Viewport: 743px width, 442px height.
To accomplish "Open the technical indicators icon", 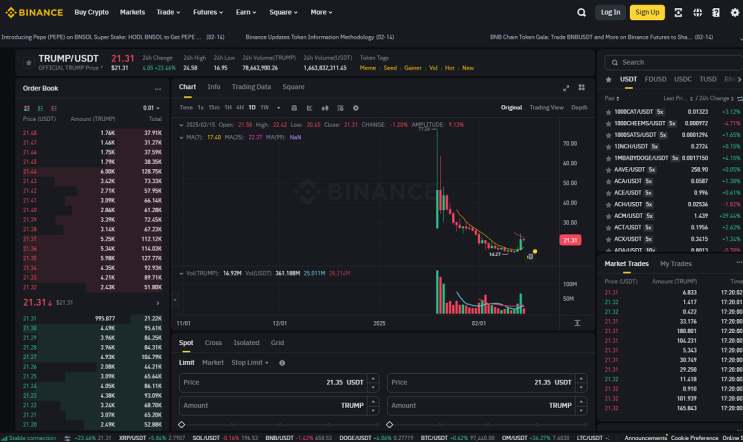I will (x=340, y=108).
